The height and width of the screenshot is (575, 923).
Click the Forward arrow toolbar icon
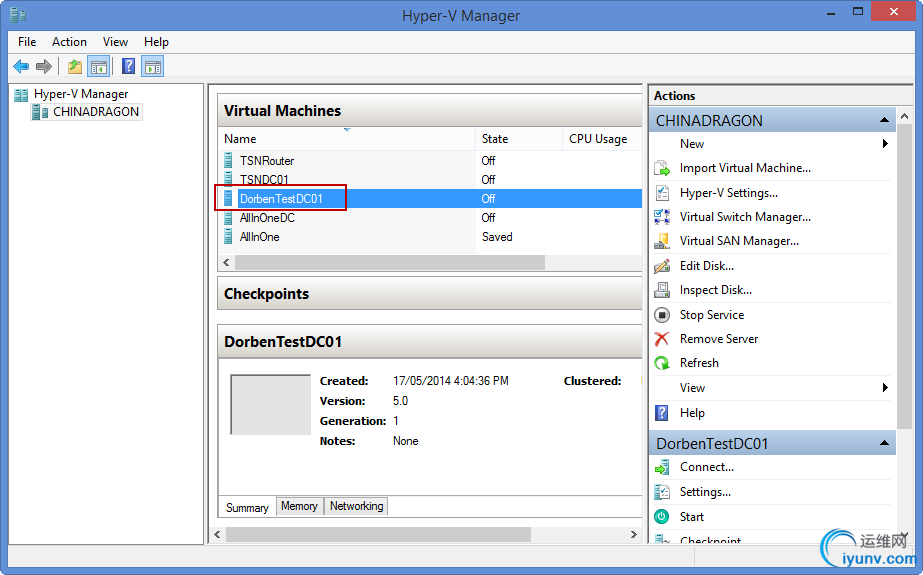[x=44, y=67]
